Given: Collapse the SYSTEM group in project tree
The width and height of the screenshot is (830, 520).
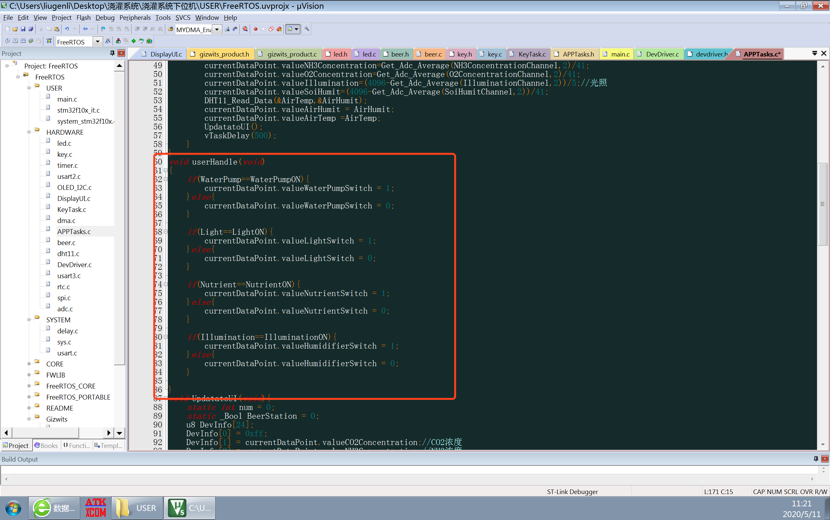Looking at the screenshot, I should click(29, 320).
